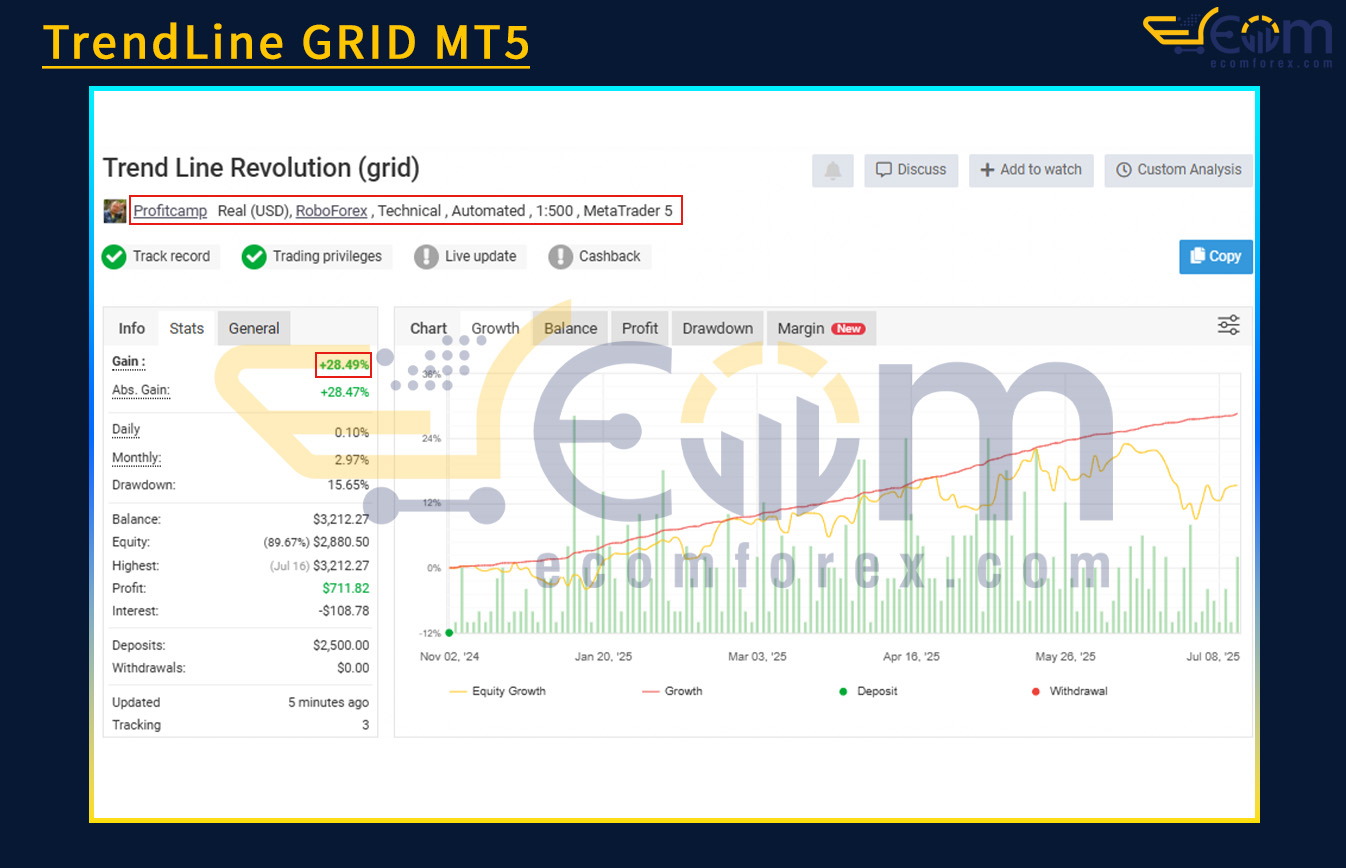Switch to the Info tab

tap(132, 328)
